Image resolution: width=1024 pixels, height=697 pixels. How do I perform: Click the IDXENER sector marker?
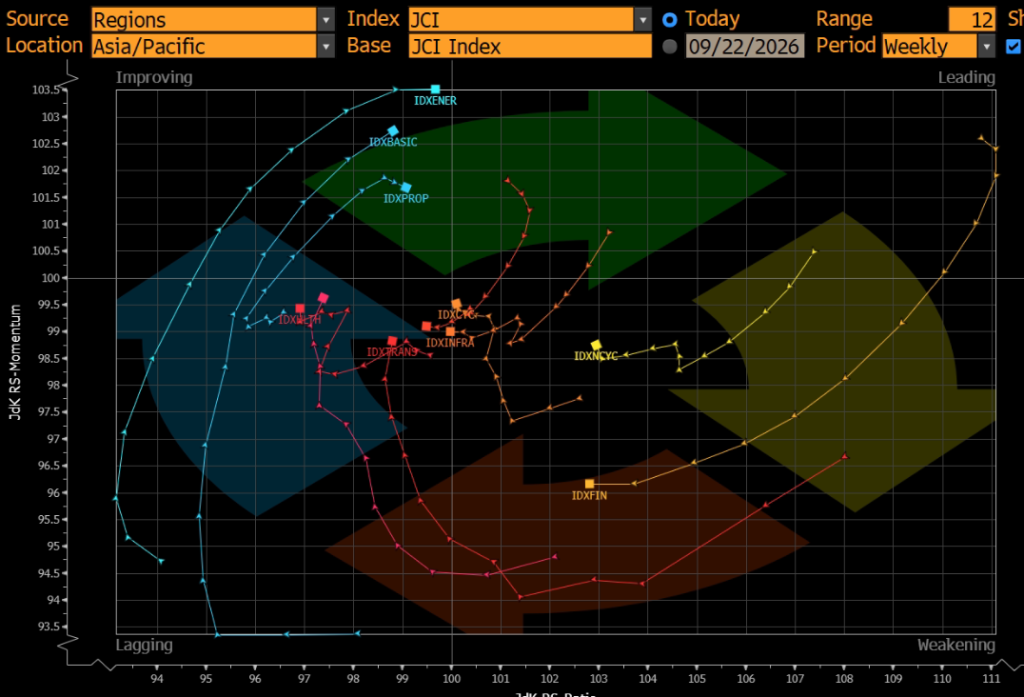pyautogui.click(x=436, y=89)
